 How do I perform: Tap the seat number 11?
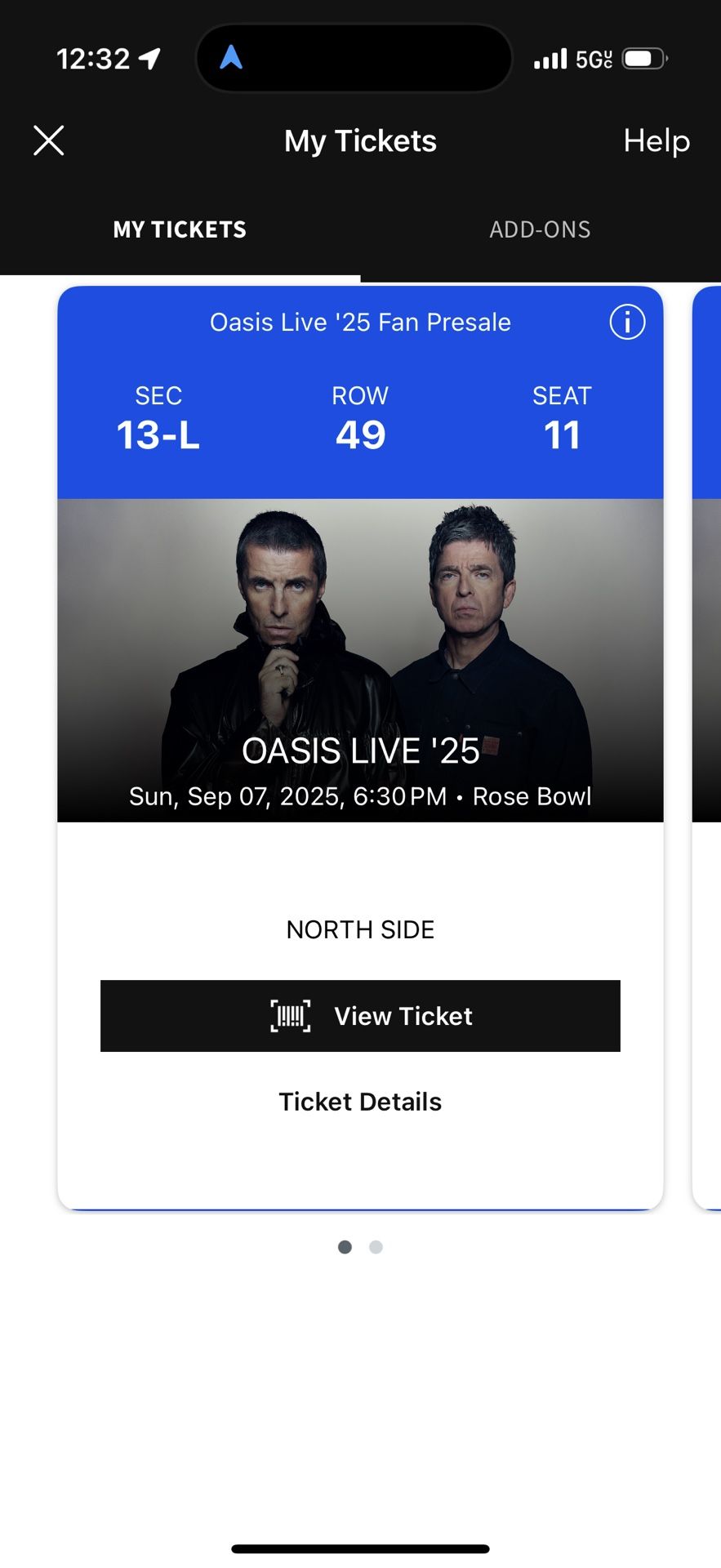pyautogui.click(x=562, y=434)
